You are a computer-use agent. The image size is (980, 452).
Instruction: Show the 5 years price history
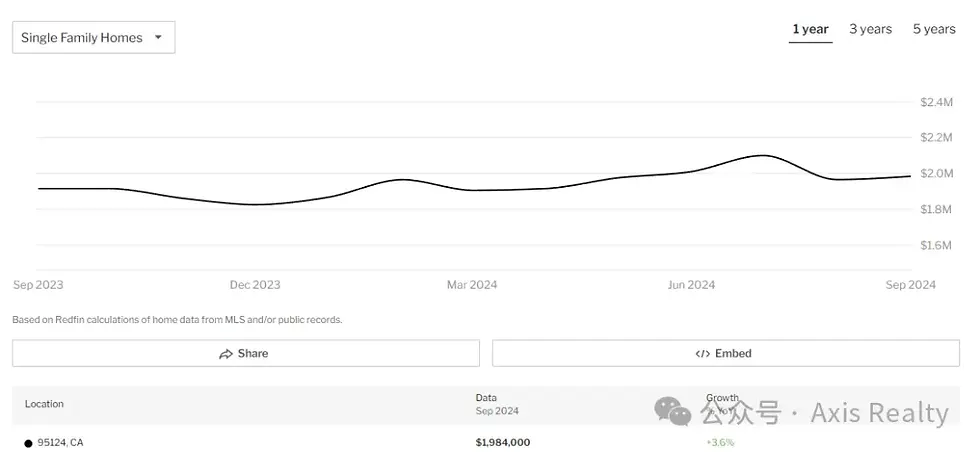coord(934,29)
